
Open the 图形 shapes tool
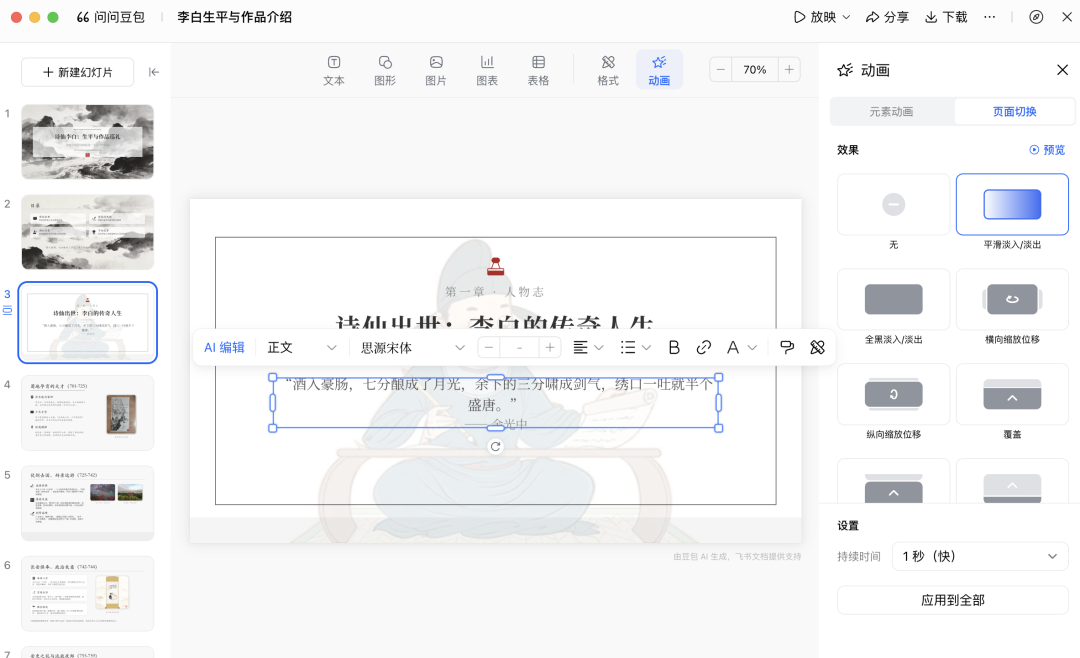(385, 70)
